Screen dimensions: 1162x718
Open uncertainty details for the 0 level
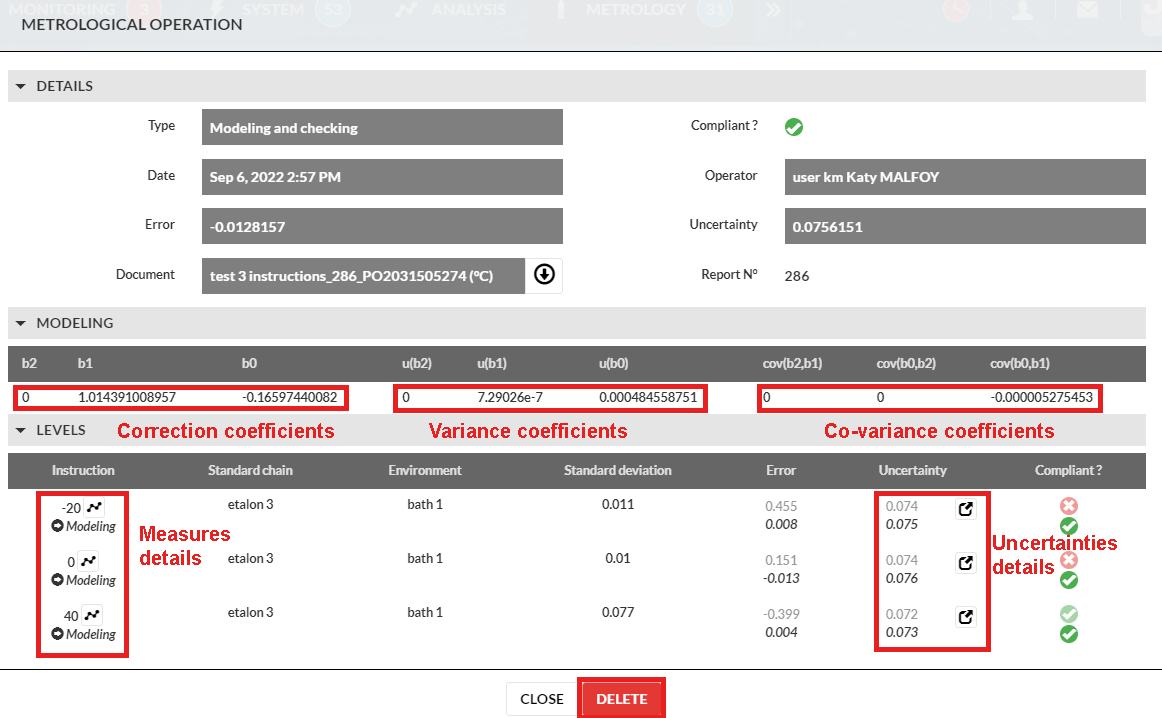966,563
